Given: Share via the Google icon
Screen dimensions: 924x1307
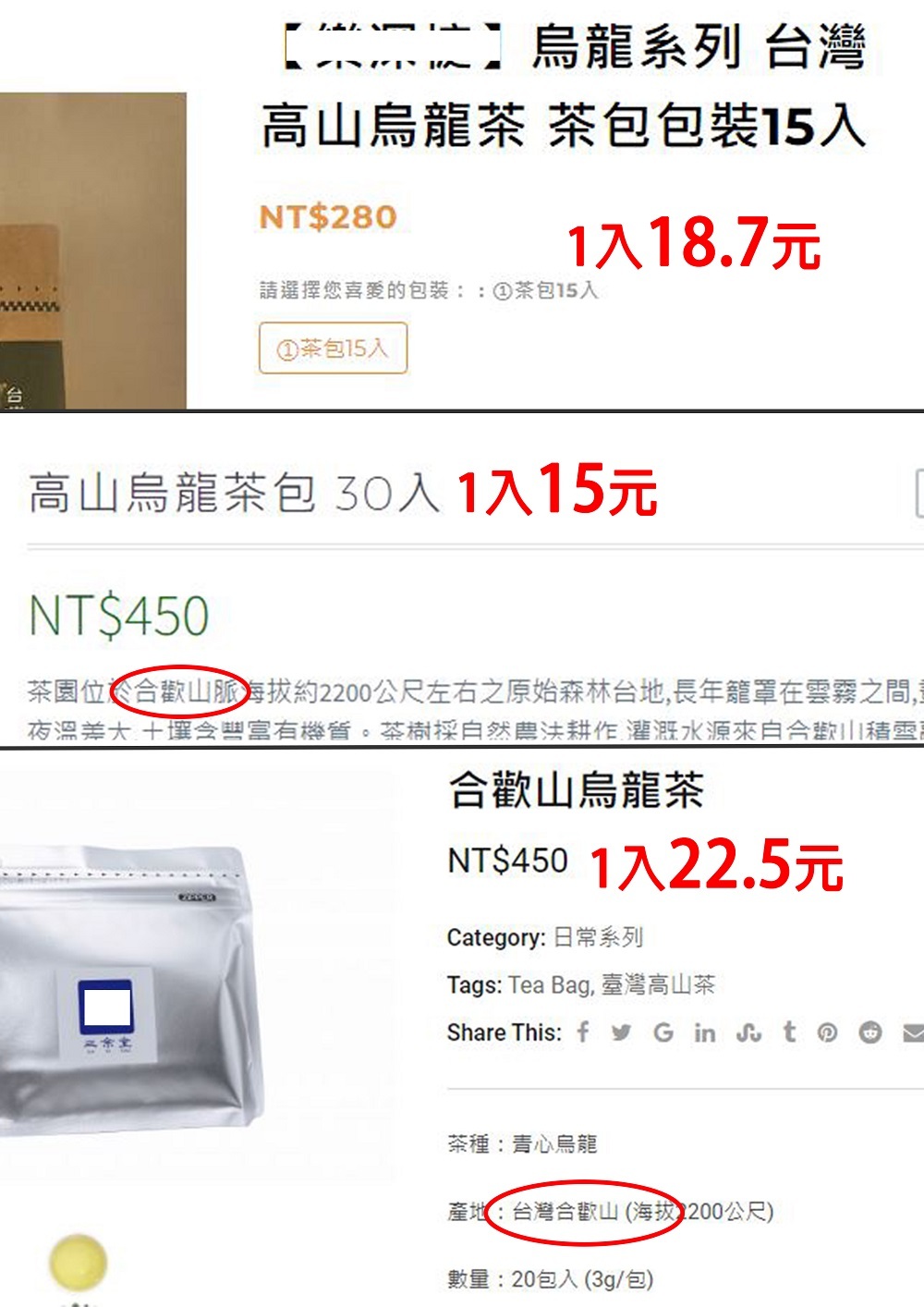Looking at the screenshot, I should [x=663, y=1032].
